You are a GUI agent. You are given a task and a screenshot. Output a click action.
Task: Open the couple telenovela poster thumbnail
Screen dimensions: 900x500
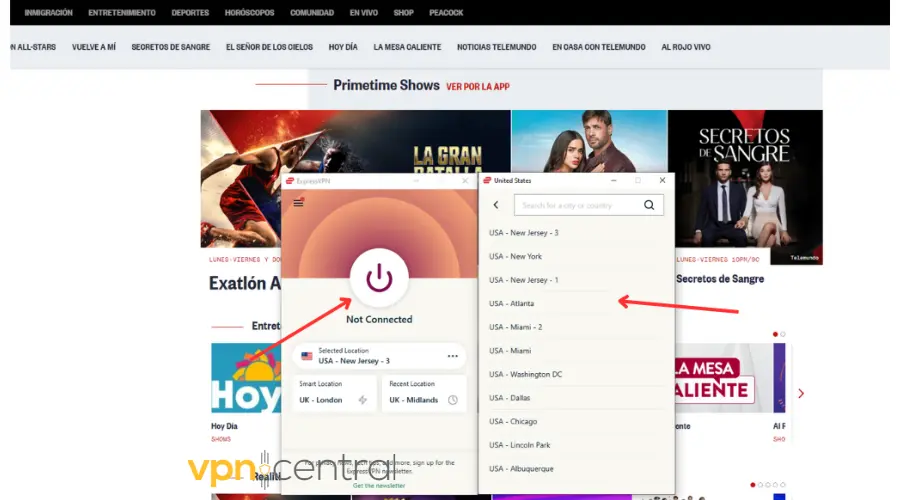pyautogui.click(x=589, y=141)
